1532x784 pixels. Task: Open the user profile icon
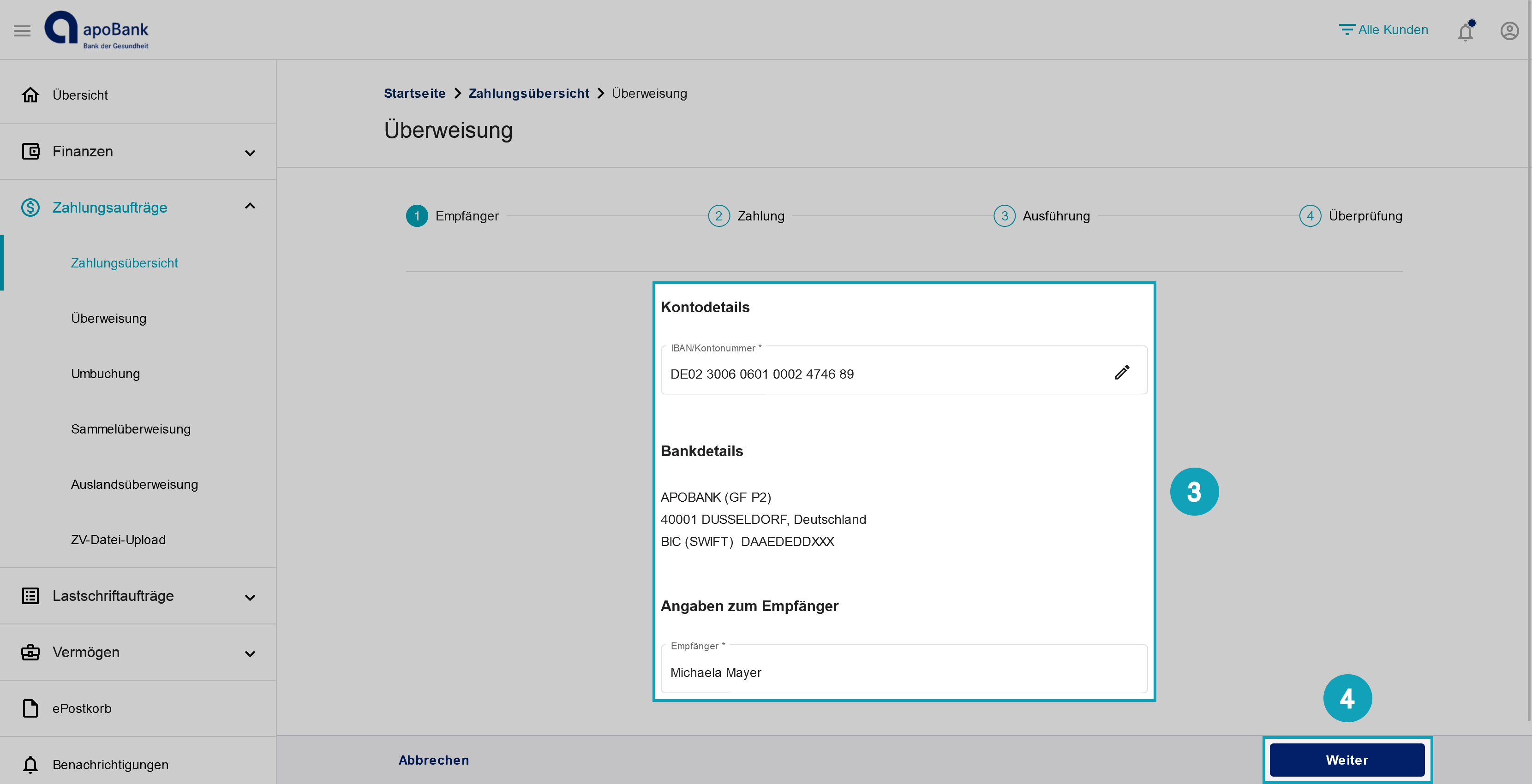(1509, 31)
